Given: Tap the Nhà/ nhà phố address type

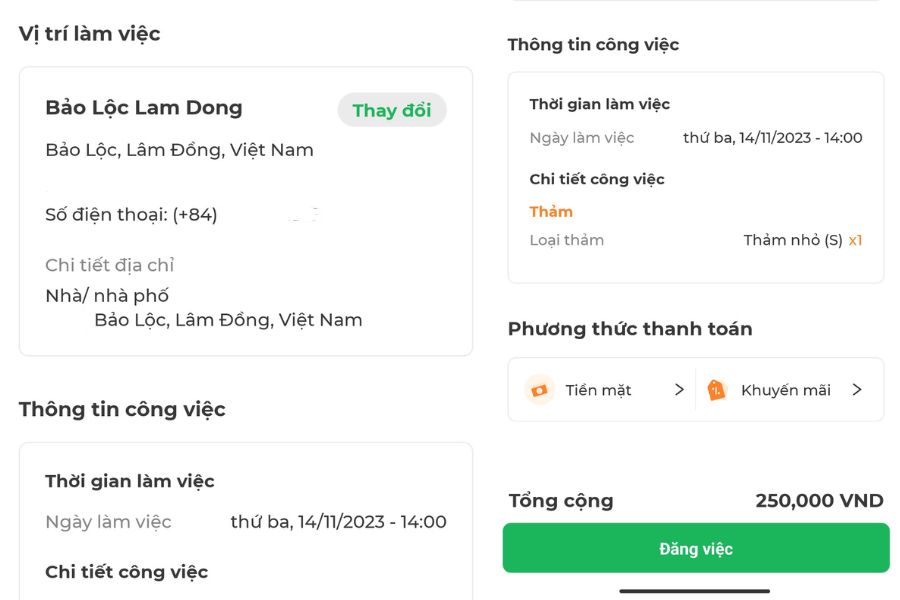Looking at the screenshot, I should pos(107,295).
